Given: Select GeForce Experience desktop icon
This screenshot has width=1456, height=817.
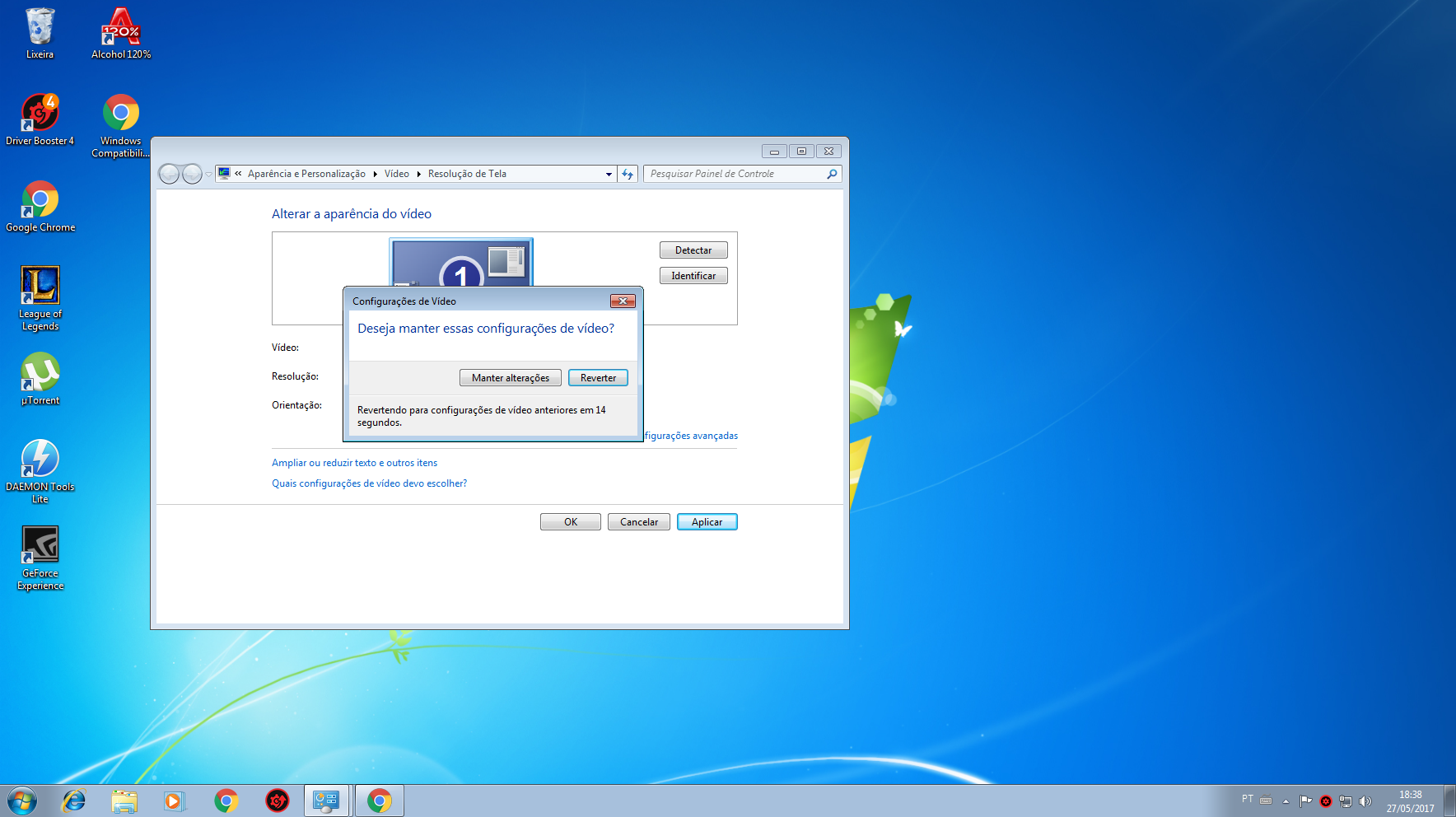Looking at the screenshot, I should tap(40, 558).
